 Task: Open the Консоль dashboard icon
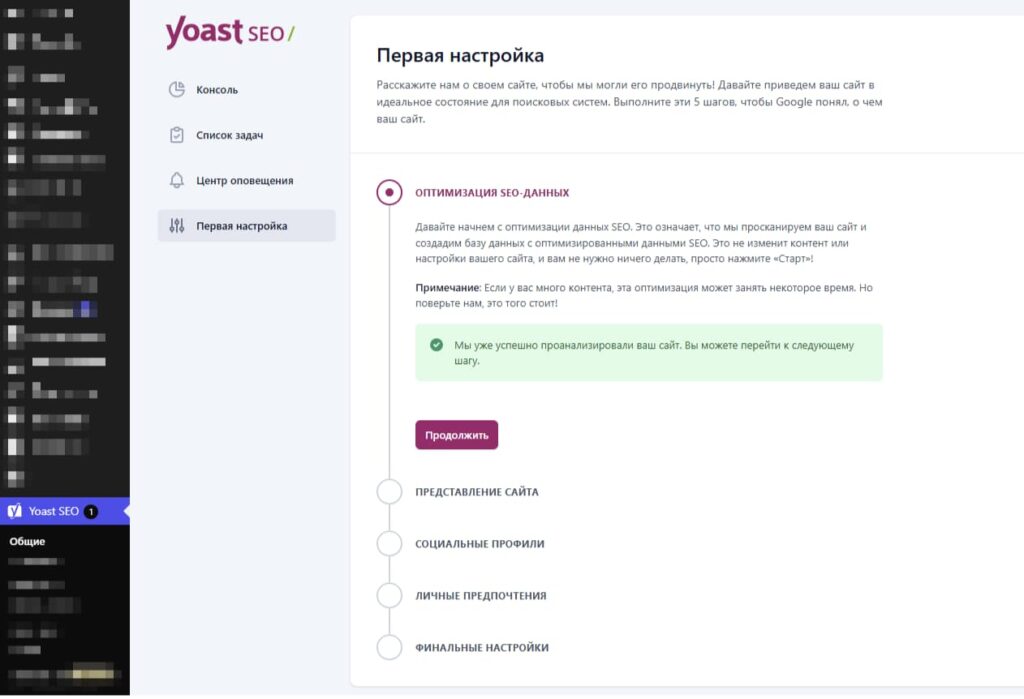click(177, 89)
